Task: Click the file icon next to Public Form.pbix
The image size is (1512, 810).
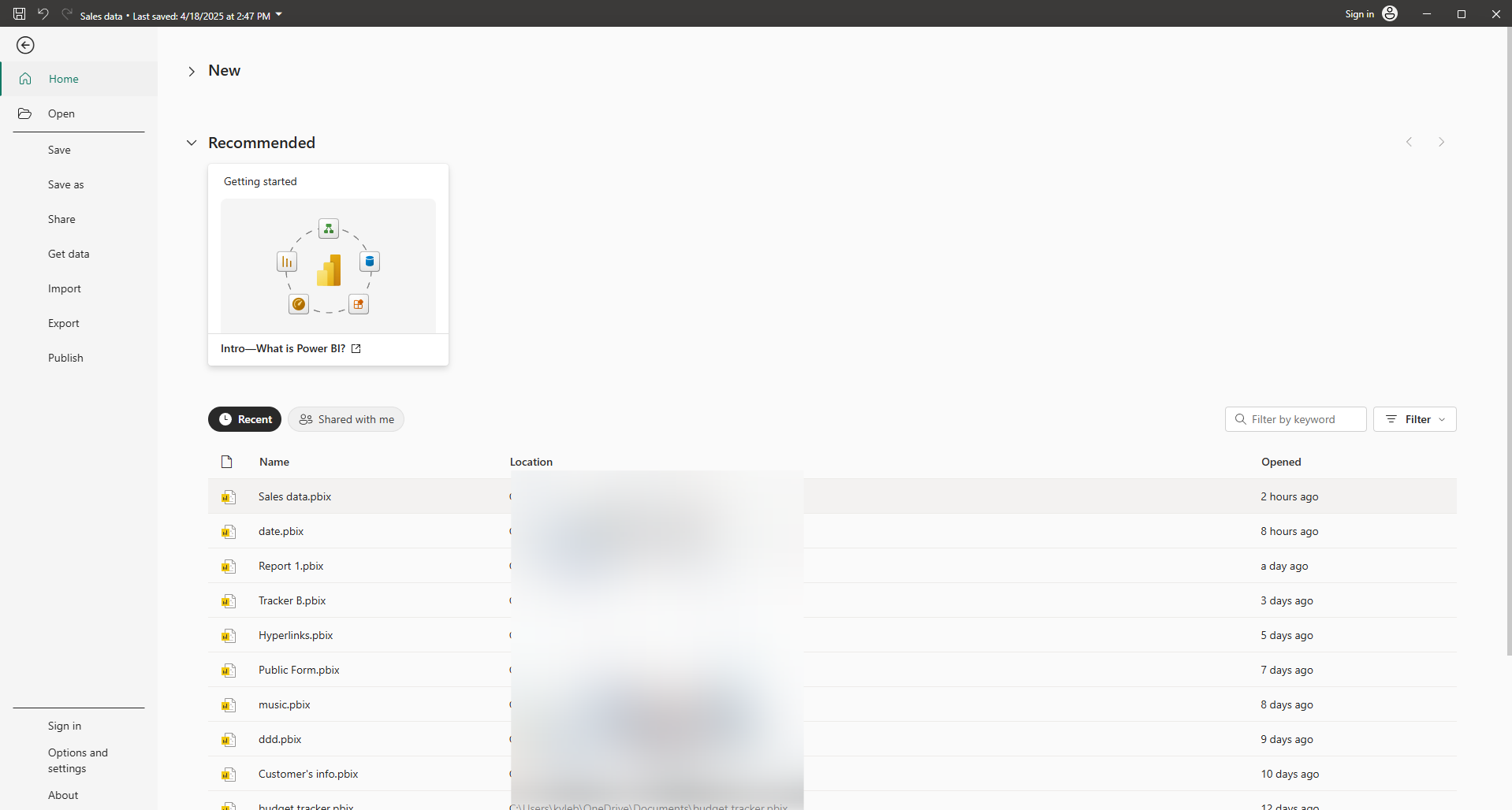Action: [228, 671]
